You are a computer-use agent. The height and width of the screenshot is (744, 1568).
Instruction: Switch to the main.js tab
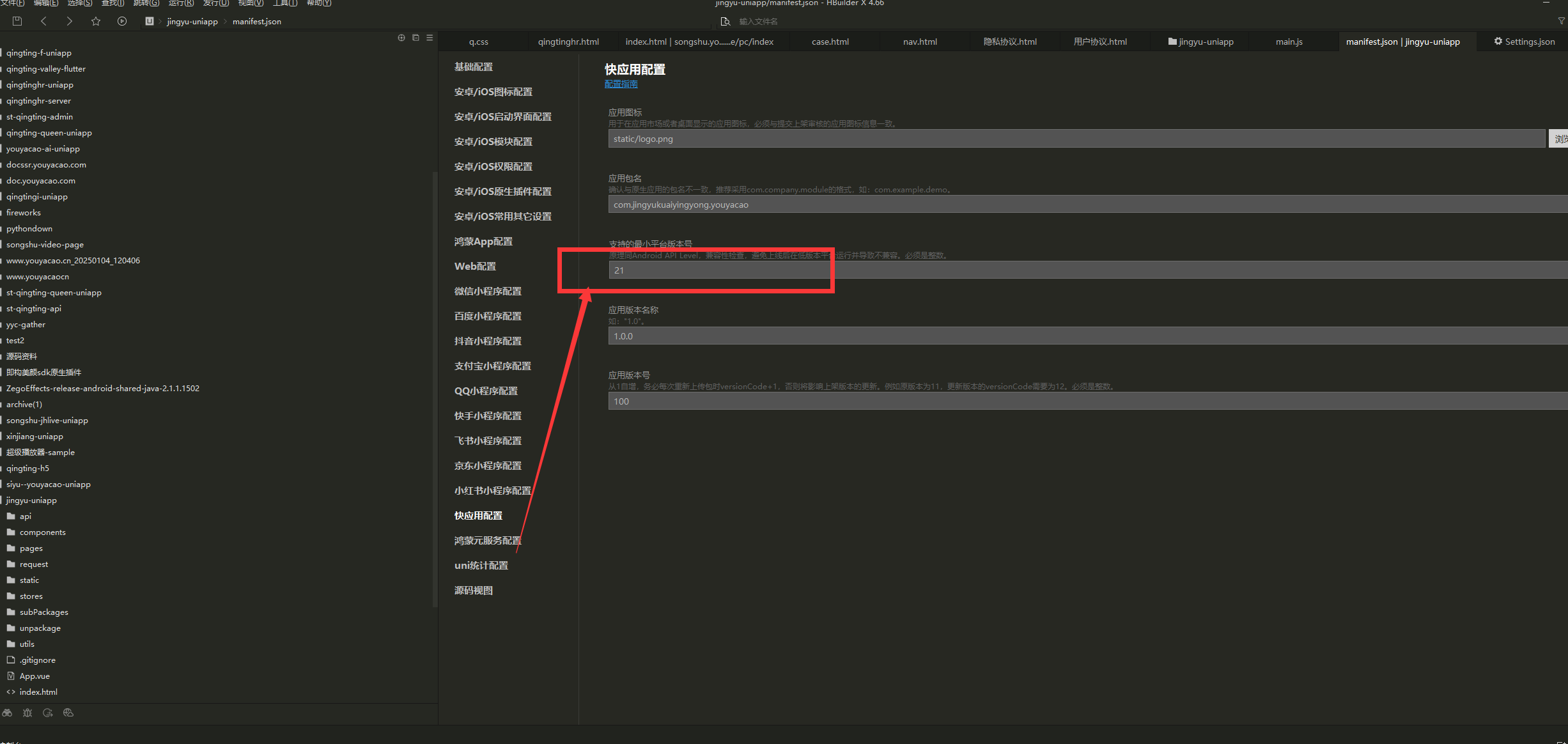(1289, 42)
